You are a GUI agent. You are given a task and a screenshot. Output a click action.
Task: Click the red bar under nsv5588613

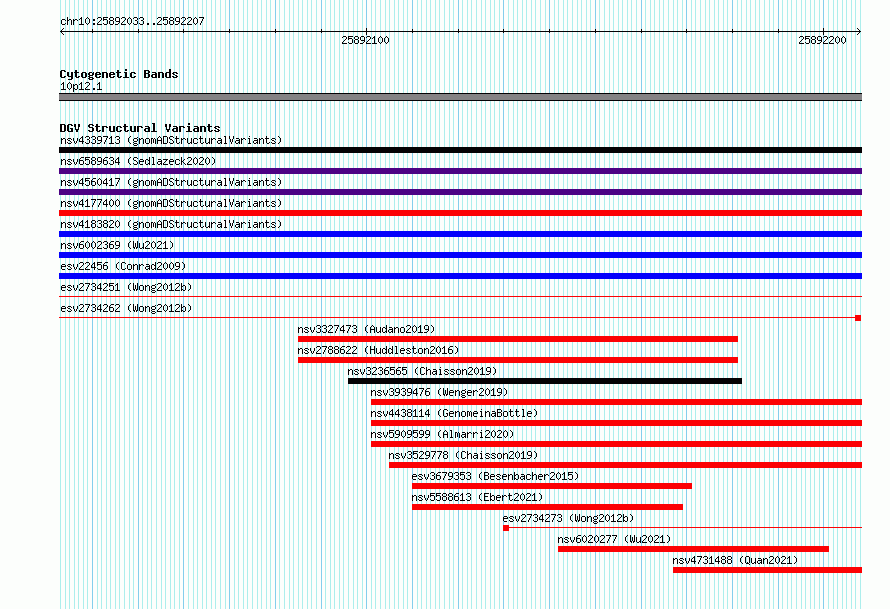[547, 507]
